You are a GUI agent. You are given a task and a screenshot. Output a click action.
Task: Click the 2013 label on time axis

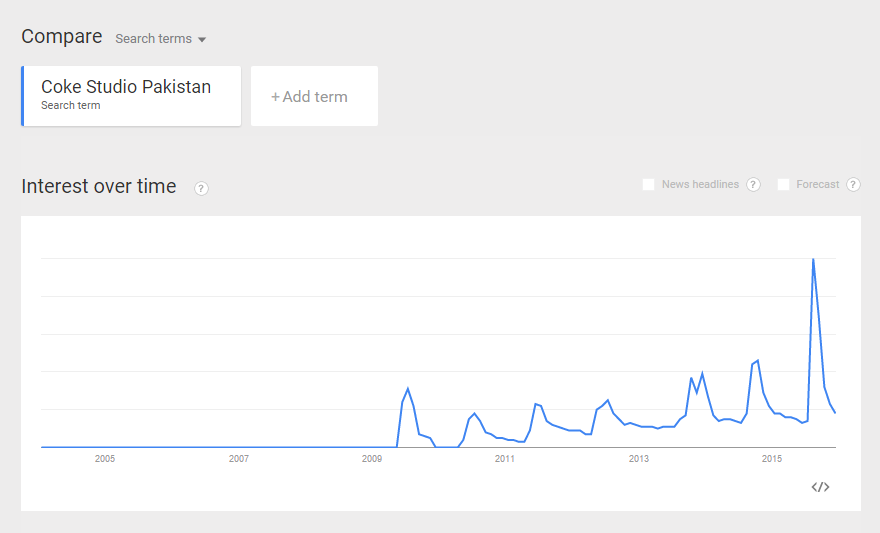(x=639, y=459)
